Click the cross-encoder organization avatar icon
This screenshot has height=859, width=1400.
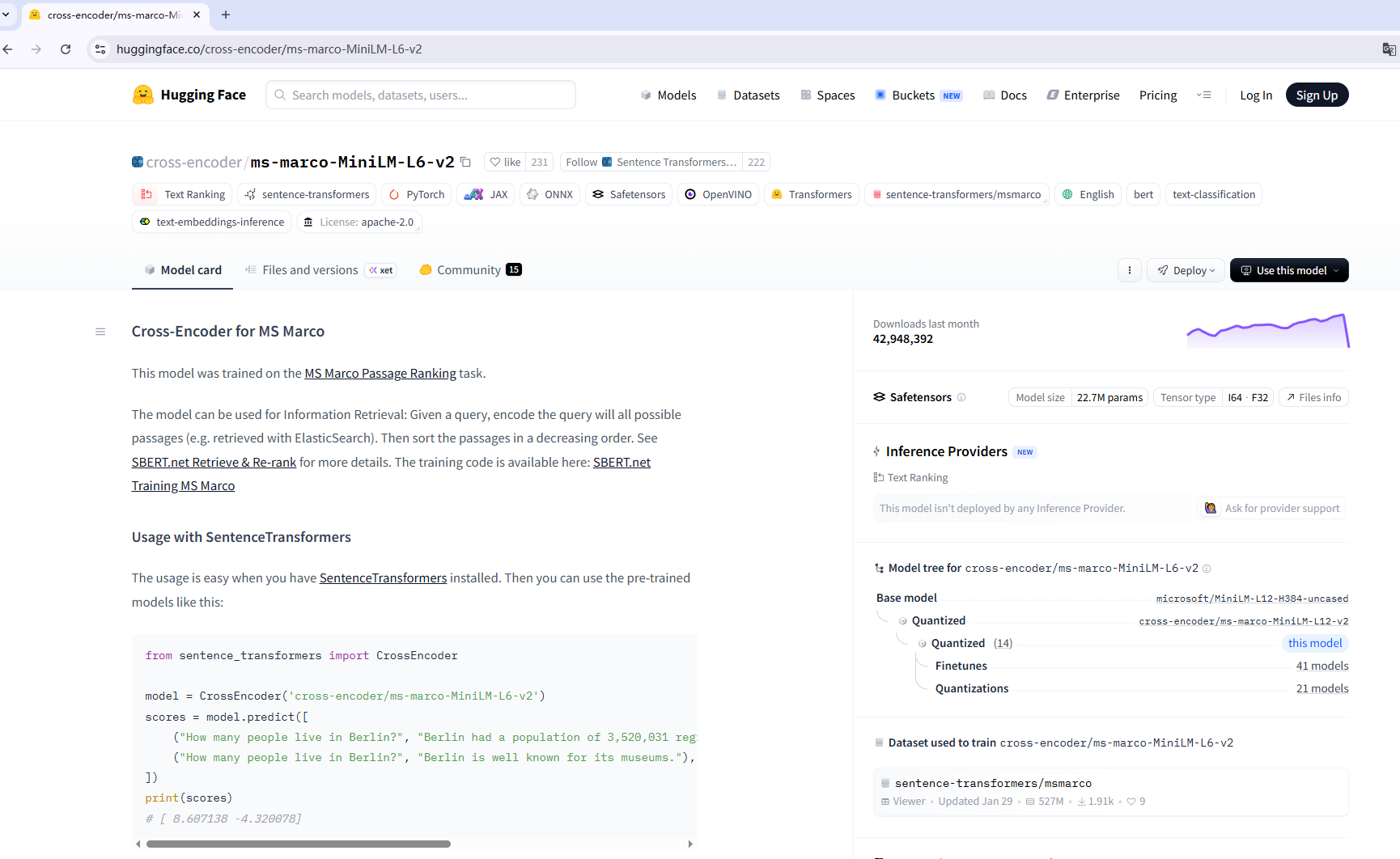tap(138, 162)
